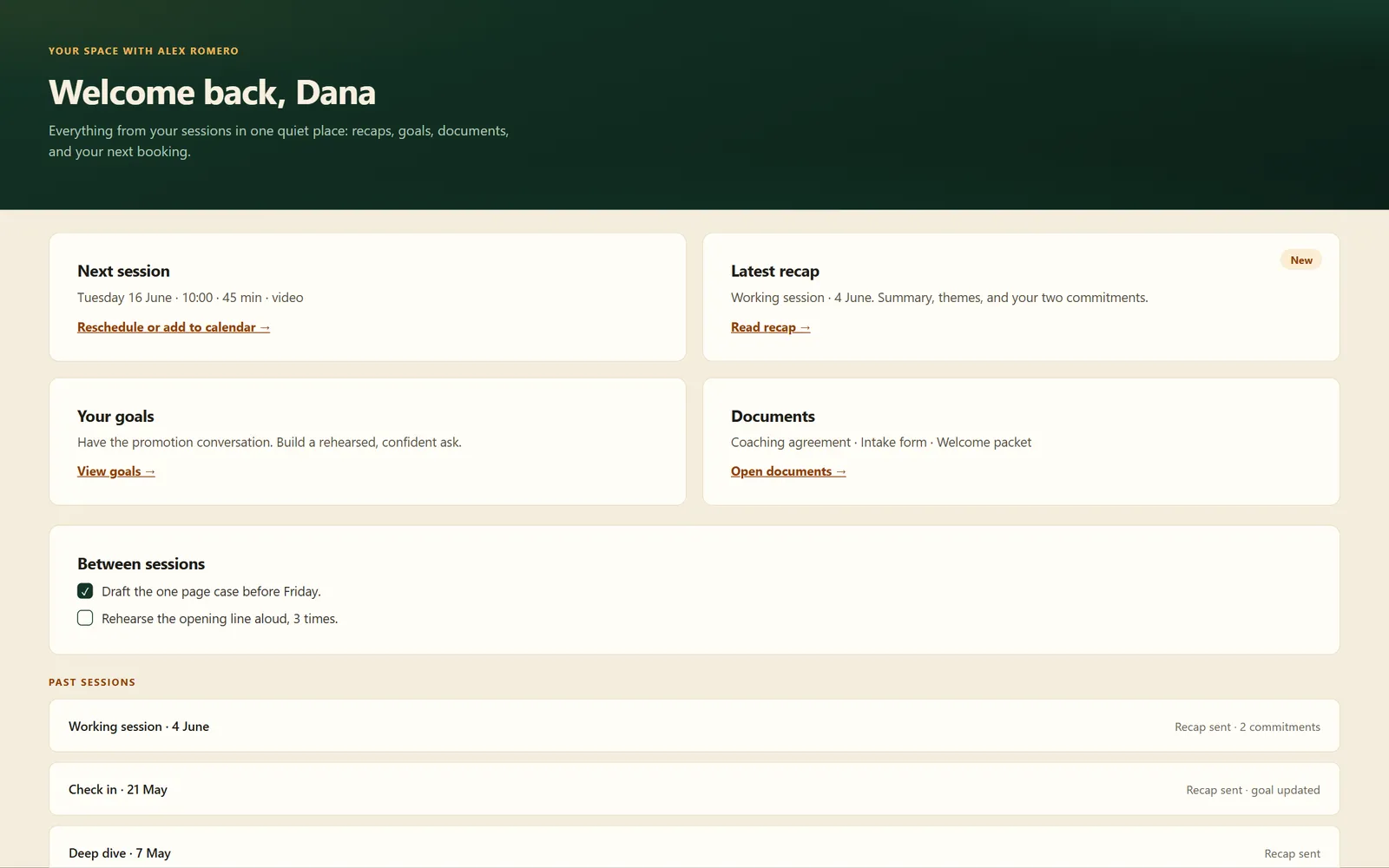Select the Next session card heading

[x=123, y=271]
